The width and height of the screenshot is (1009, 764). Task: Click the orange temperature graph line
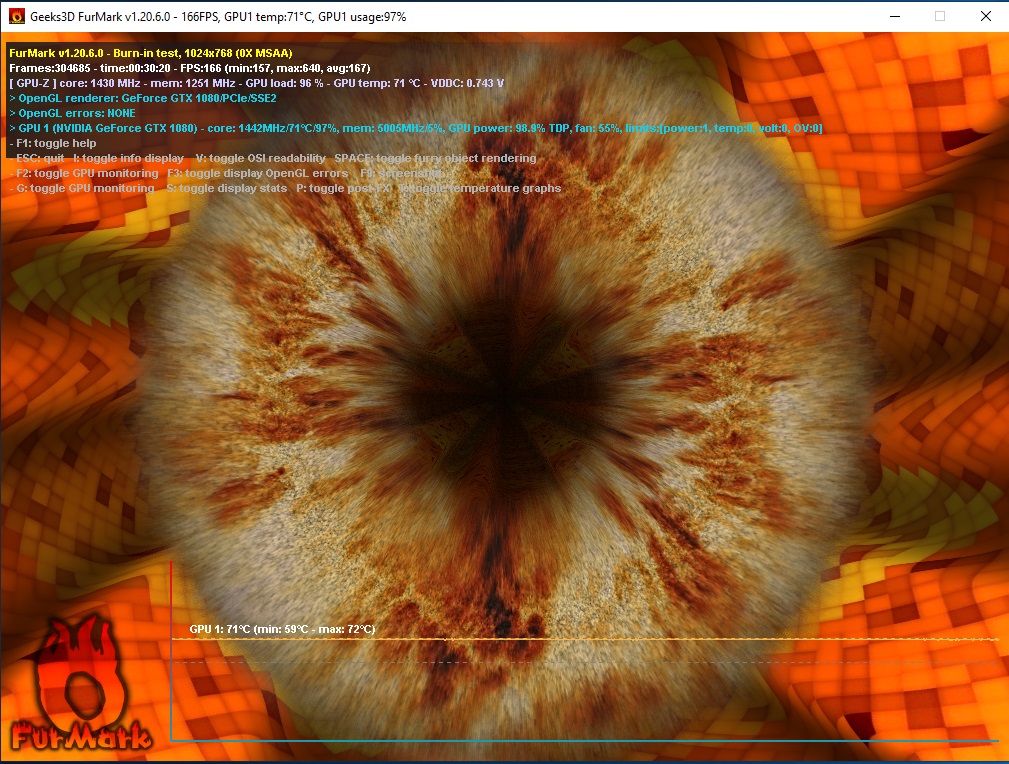point(700,639)
